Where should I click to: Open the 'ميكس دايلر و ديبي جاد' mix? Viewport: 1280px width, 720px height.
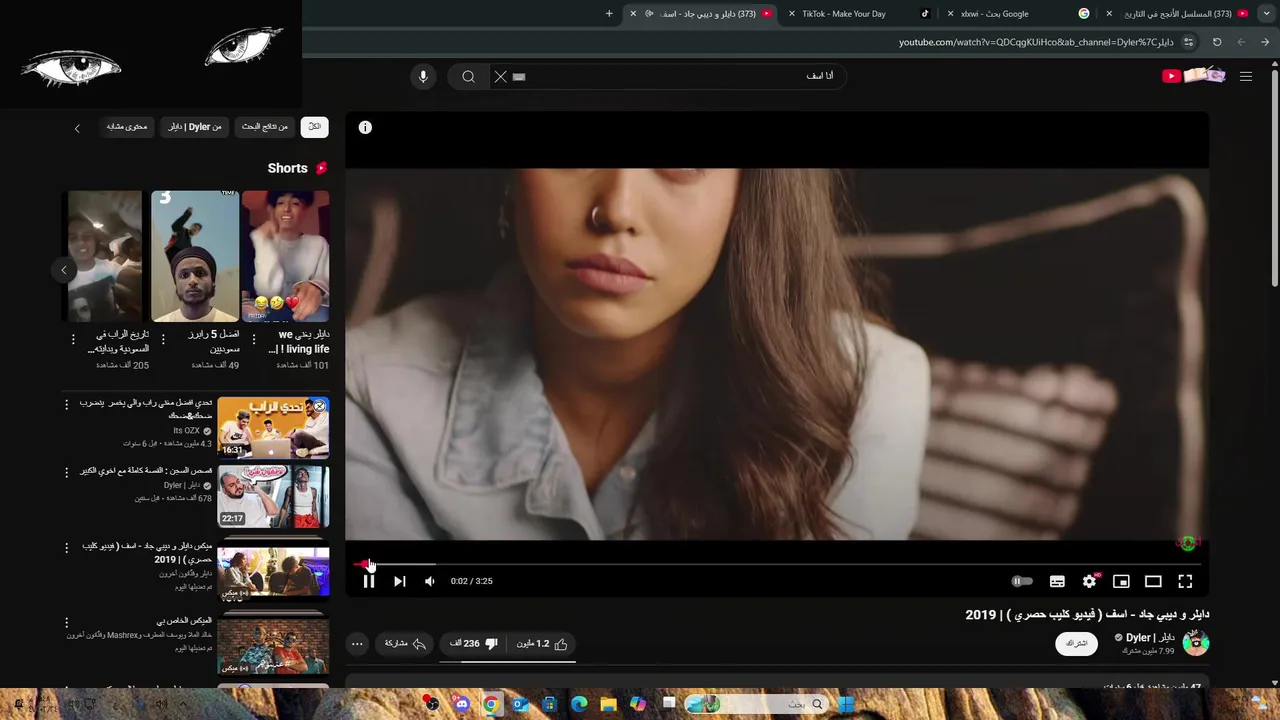click(273, 570)
